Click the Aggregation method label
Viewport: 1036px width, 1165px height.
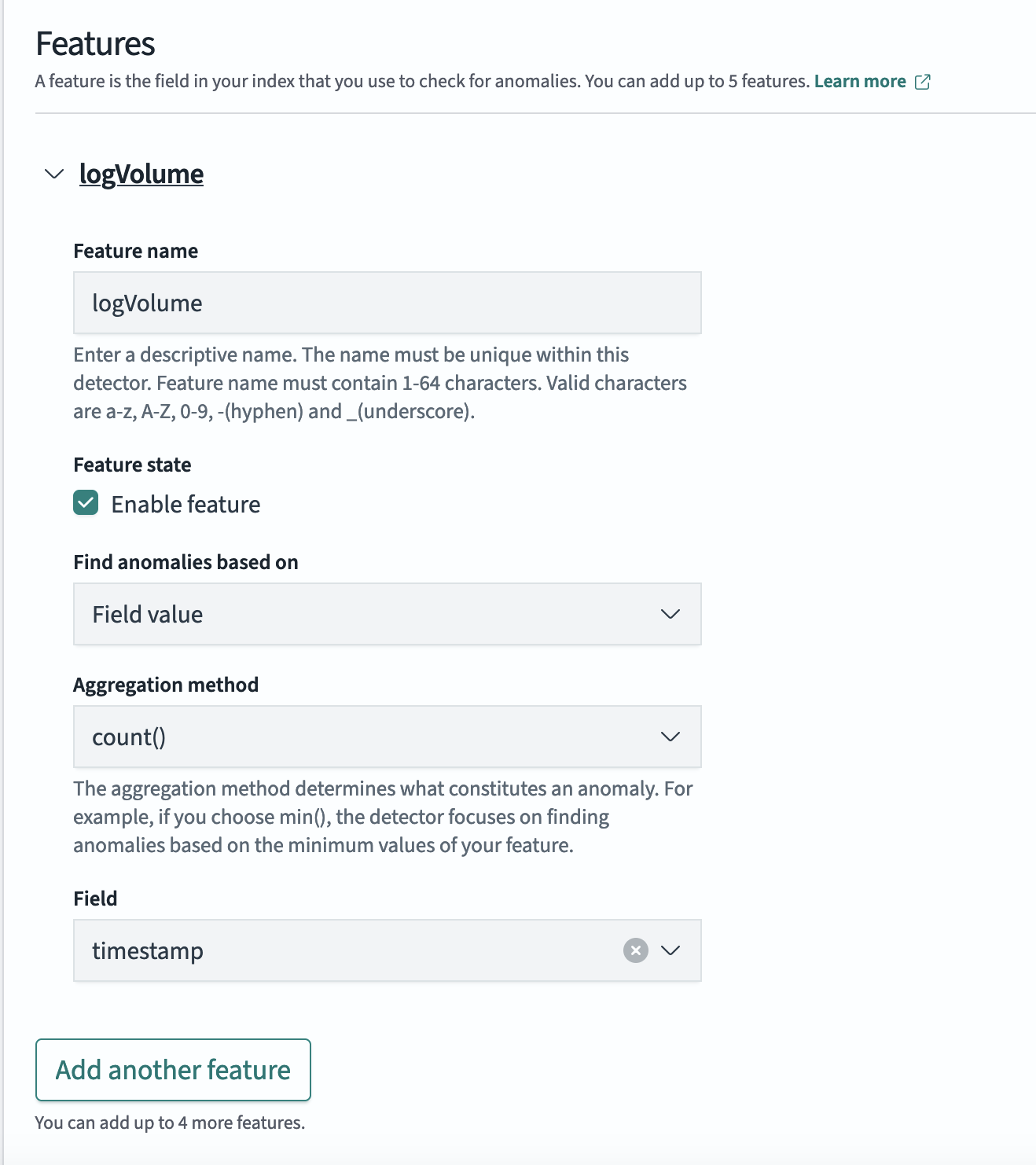pyautogui.click(x=166, y=685)
